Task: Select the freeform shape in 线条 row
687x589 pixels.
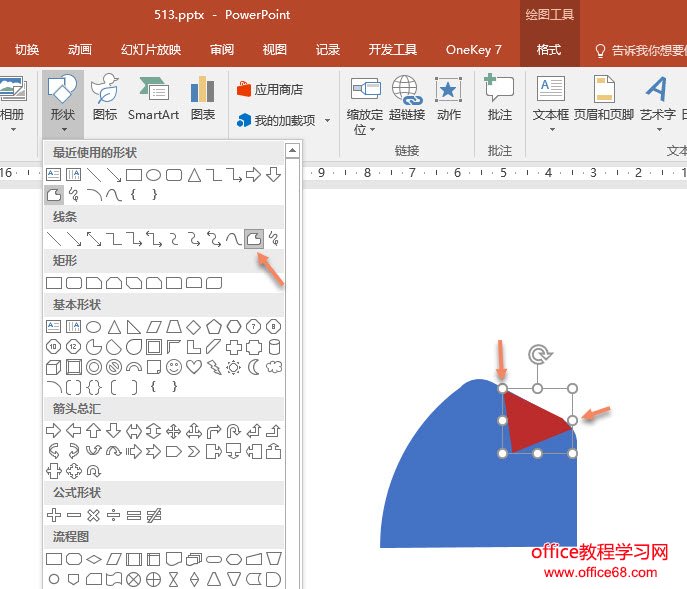Action: coord(253,238)
